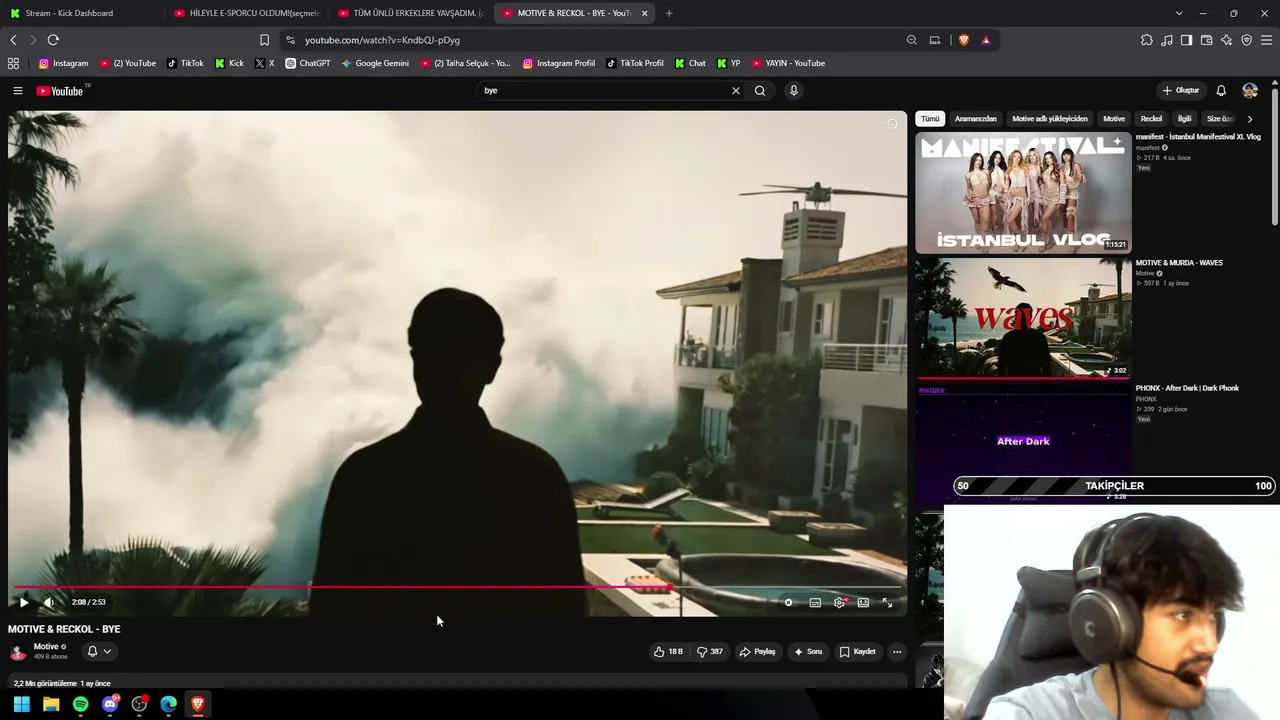Start voice search with the microphone
Image resolution: width=1280 pixels, height=720 pixels.
point(794,91)
